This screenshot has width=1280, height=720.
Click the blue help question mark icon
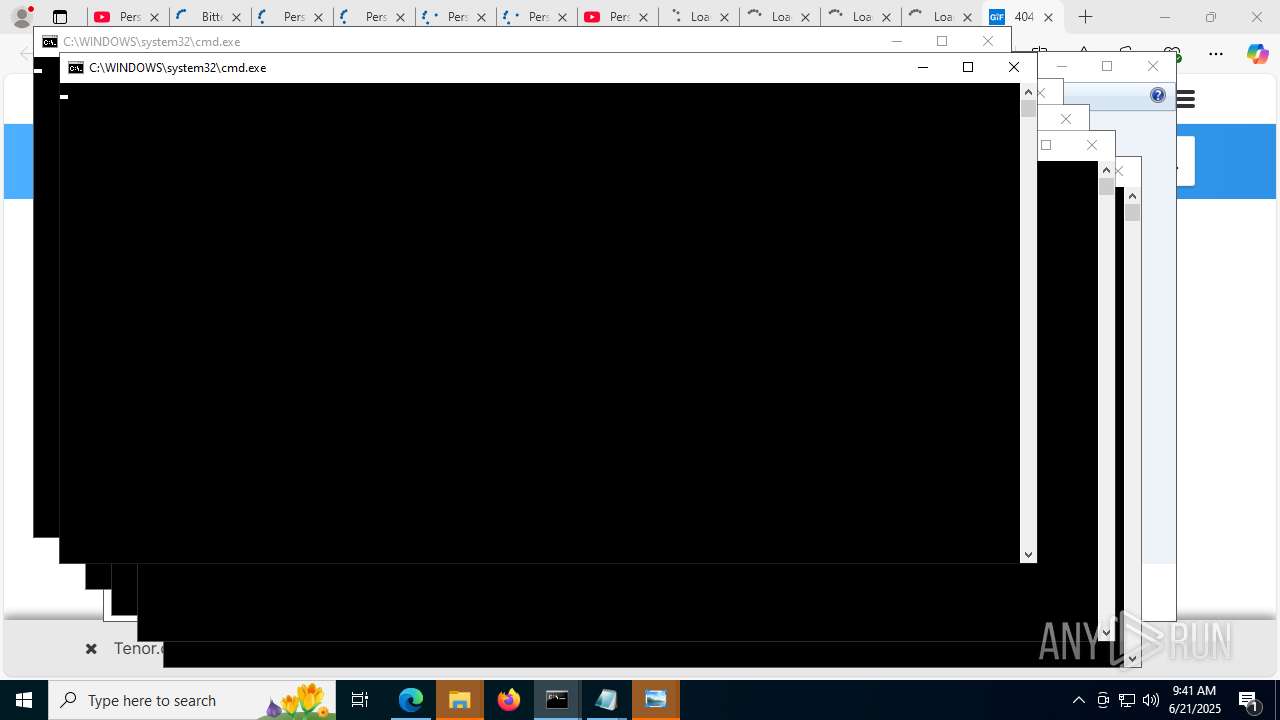click(x=1158, y=95)
